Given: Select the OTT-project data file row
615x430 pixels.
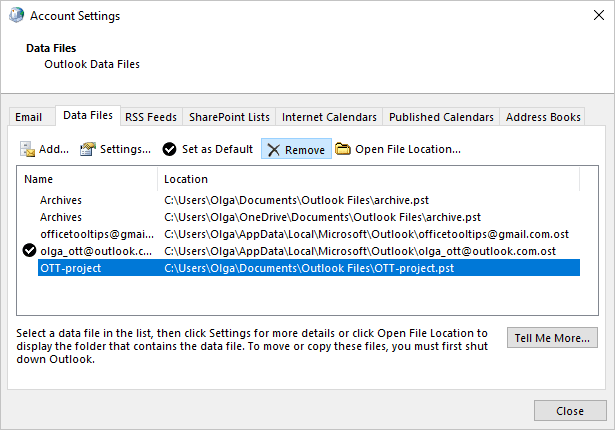Looking at the screenshot, I should (x=309, y=268).
